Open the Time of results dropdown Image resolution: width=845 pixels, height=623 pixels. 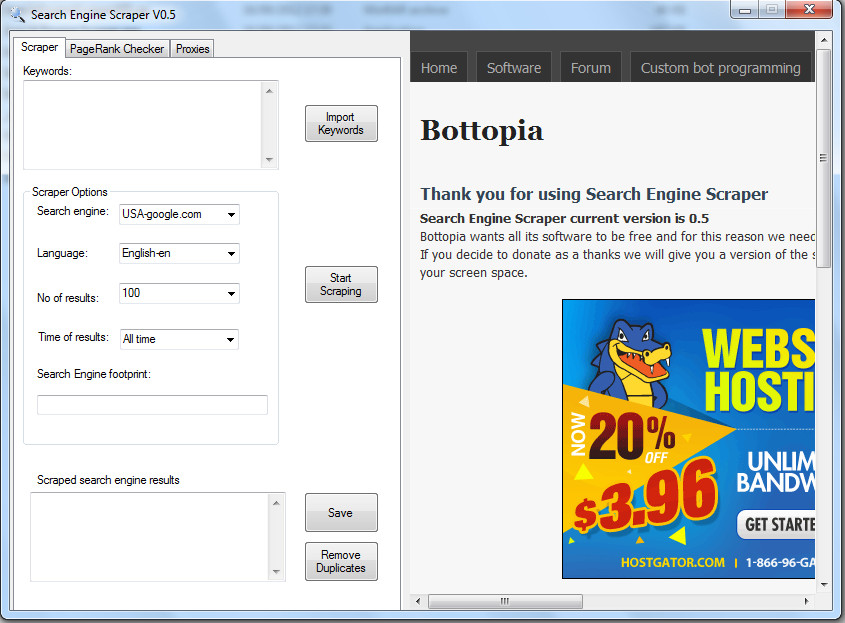point(231,340)
